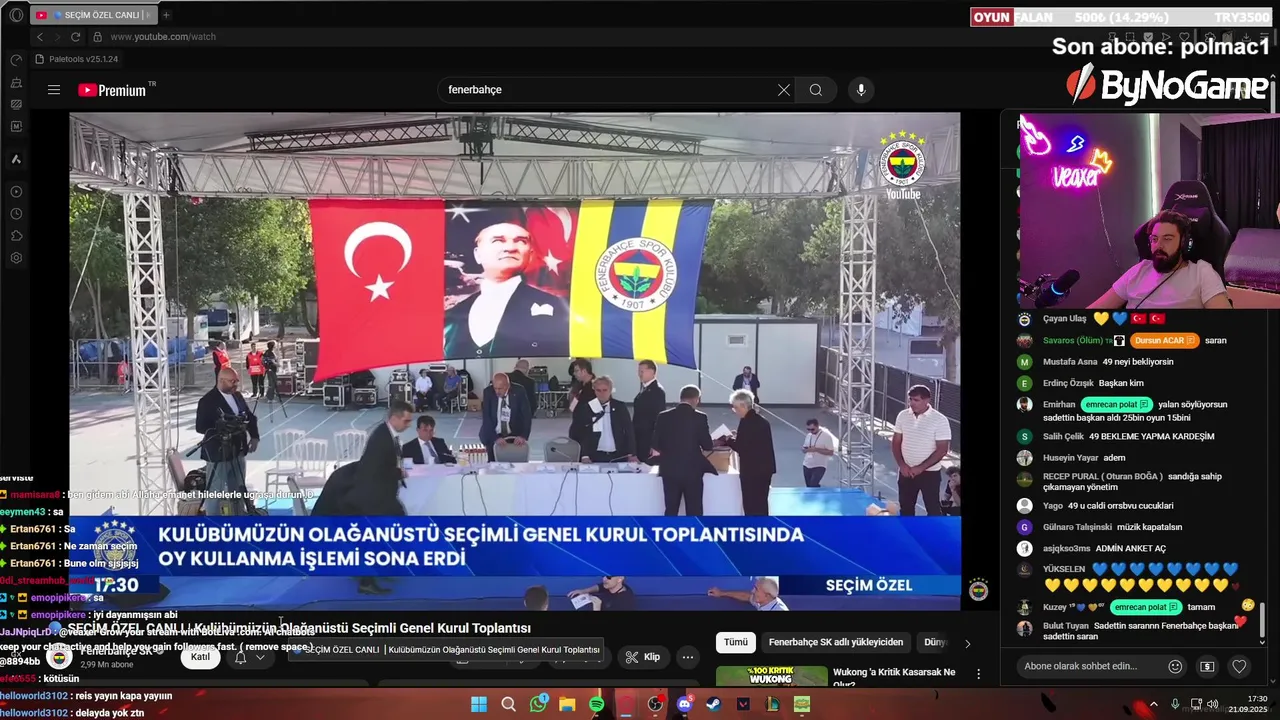Open the Opera sidebar striped panel icon
1280x720 pixels.
tap(16, 104)
